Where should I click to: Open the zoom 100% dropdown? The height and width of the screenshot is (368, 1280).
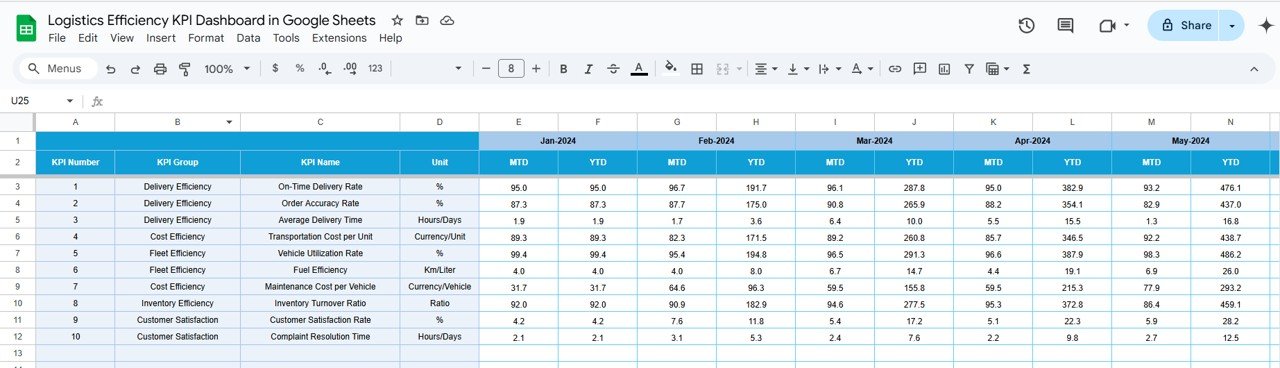[226, 69]
